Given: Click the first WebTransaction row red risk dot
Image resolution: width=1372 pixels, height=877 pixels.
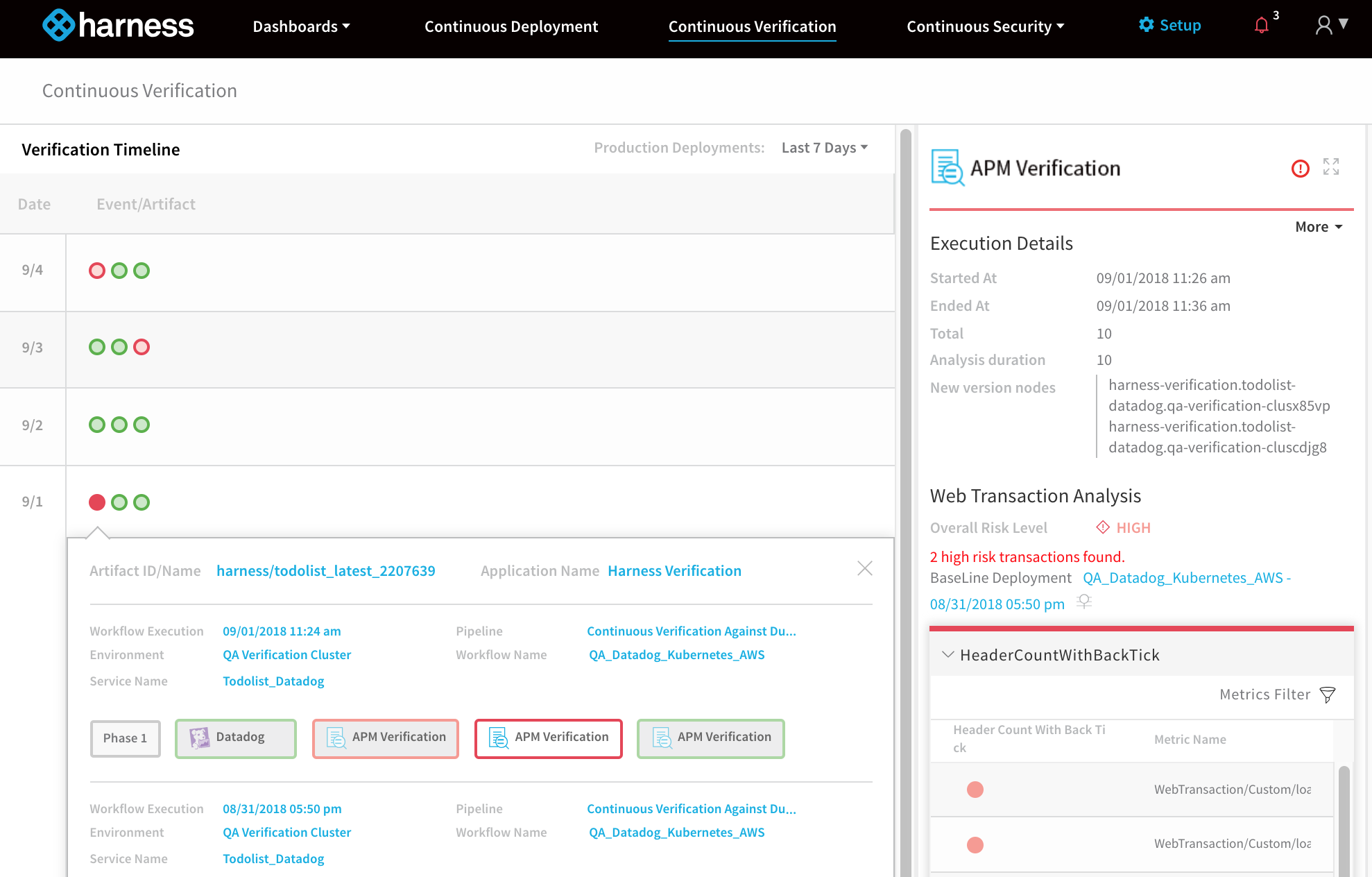Looking at the screenshot, I should pos(975,790).
